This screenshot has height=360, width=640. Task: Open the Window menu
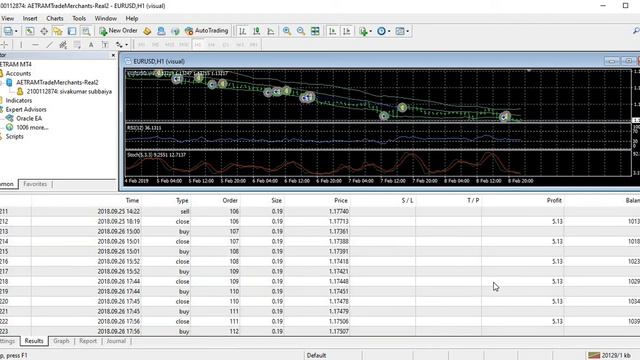click(105, 18)
